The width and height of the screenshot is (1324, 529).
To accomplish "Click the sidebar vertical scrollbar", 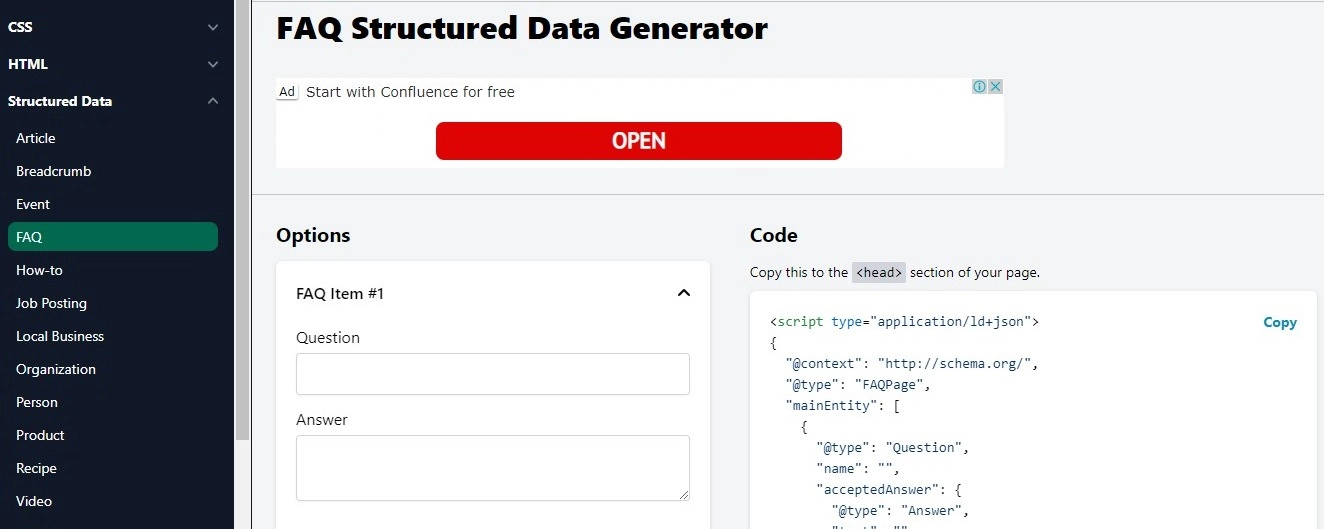I will pos(242,220).
